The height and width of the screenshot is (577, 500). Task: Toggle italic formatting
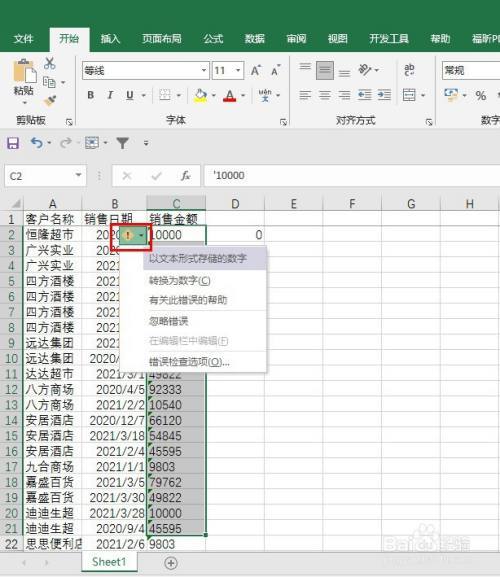click(110, 95)
